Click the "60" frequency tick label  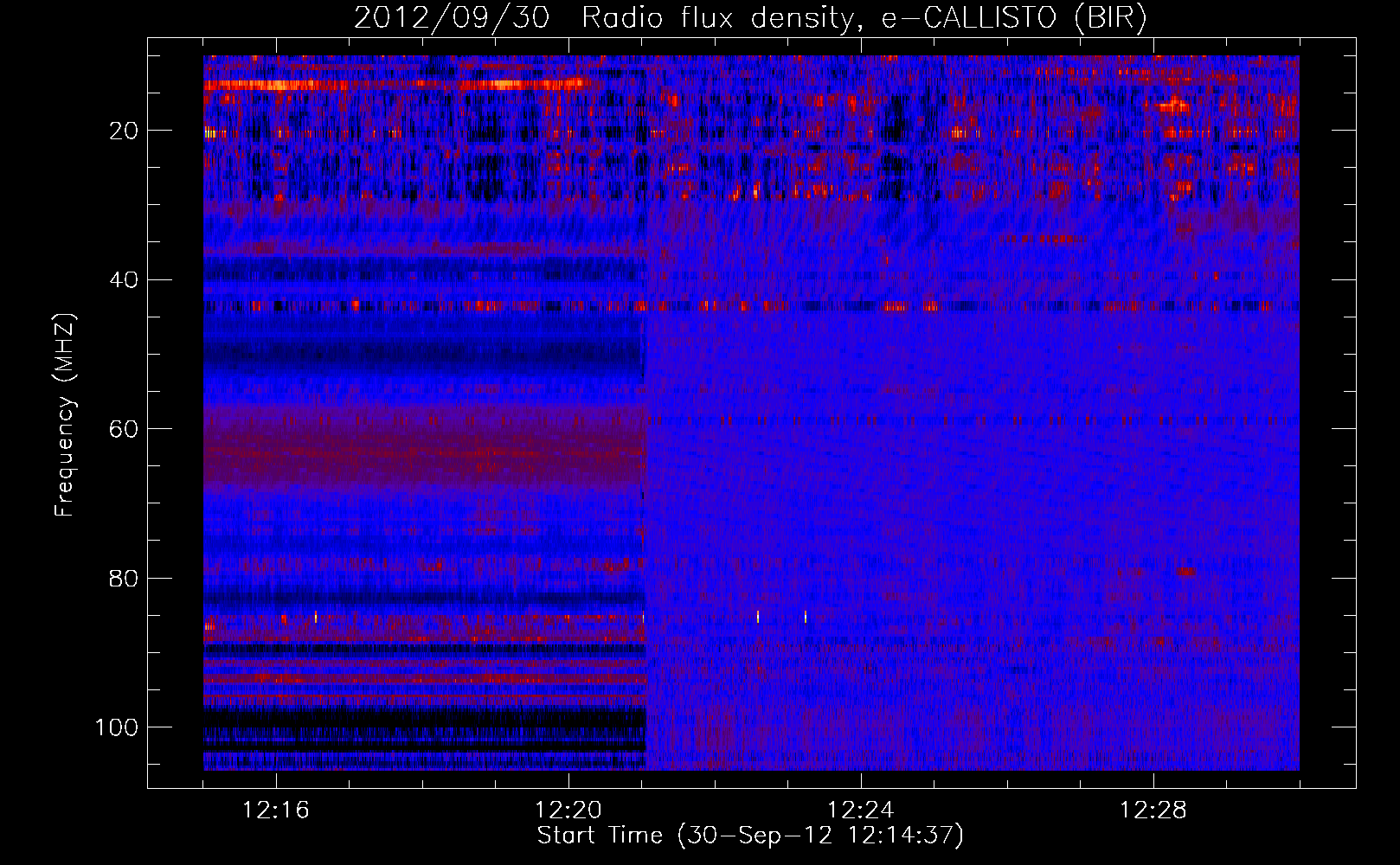point(125,430)
